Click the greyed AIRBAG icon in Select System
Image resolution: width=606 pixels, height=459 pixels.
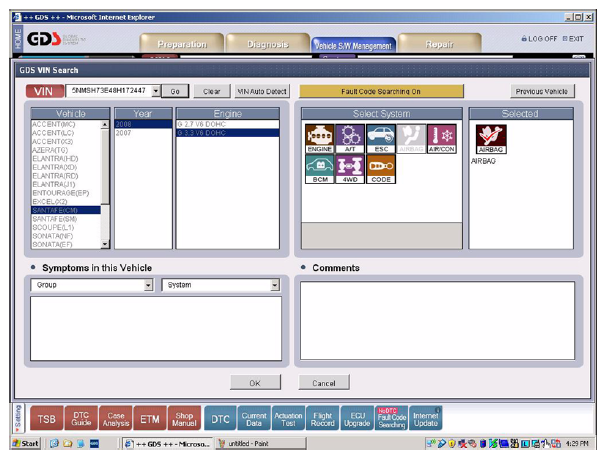pyautogui.click(x=411, y=139)
